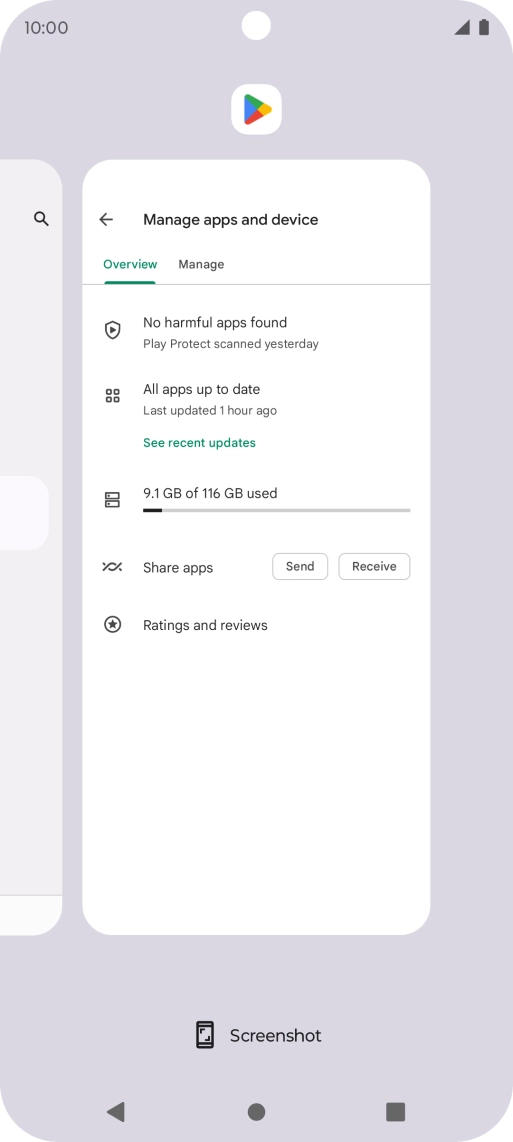Tap the storage drive icon

[112, 500]
